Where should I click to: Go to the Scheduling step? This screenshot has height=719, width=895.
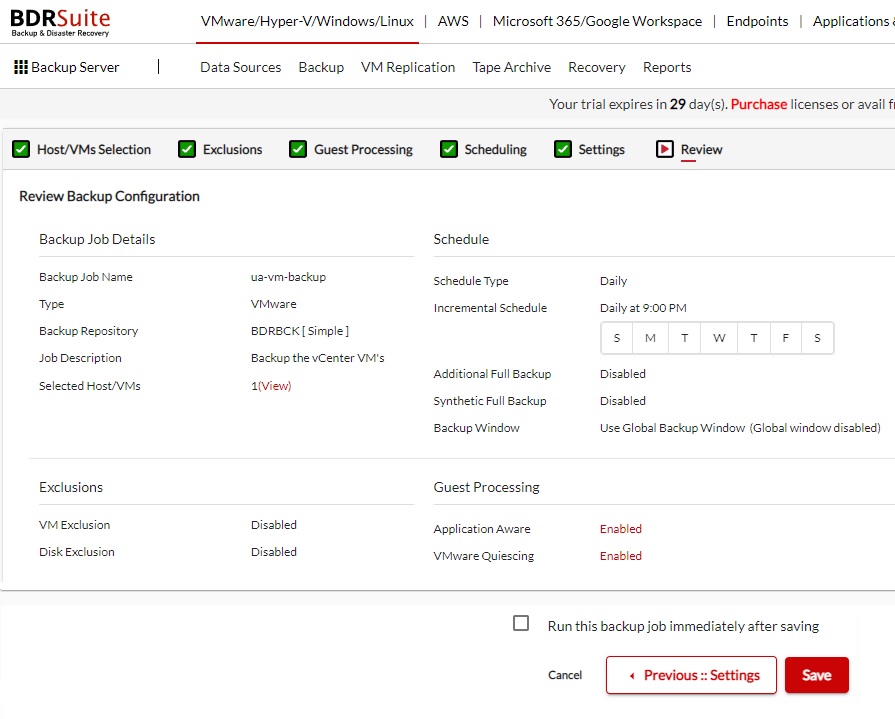click(495, 150)
